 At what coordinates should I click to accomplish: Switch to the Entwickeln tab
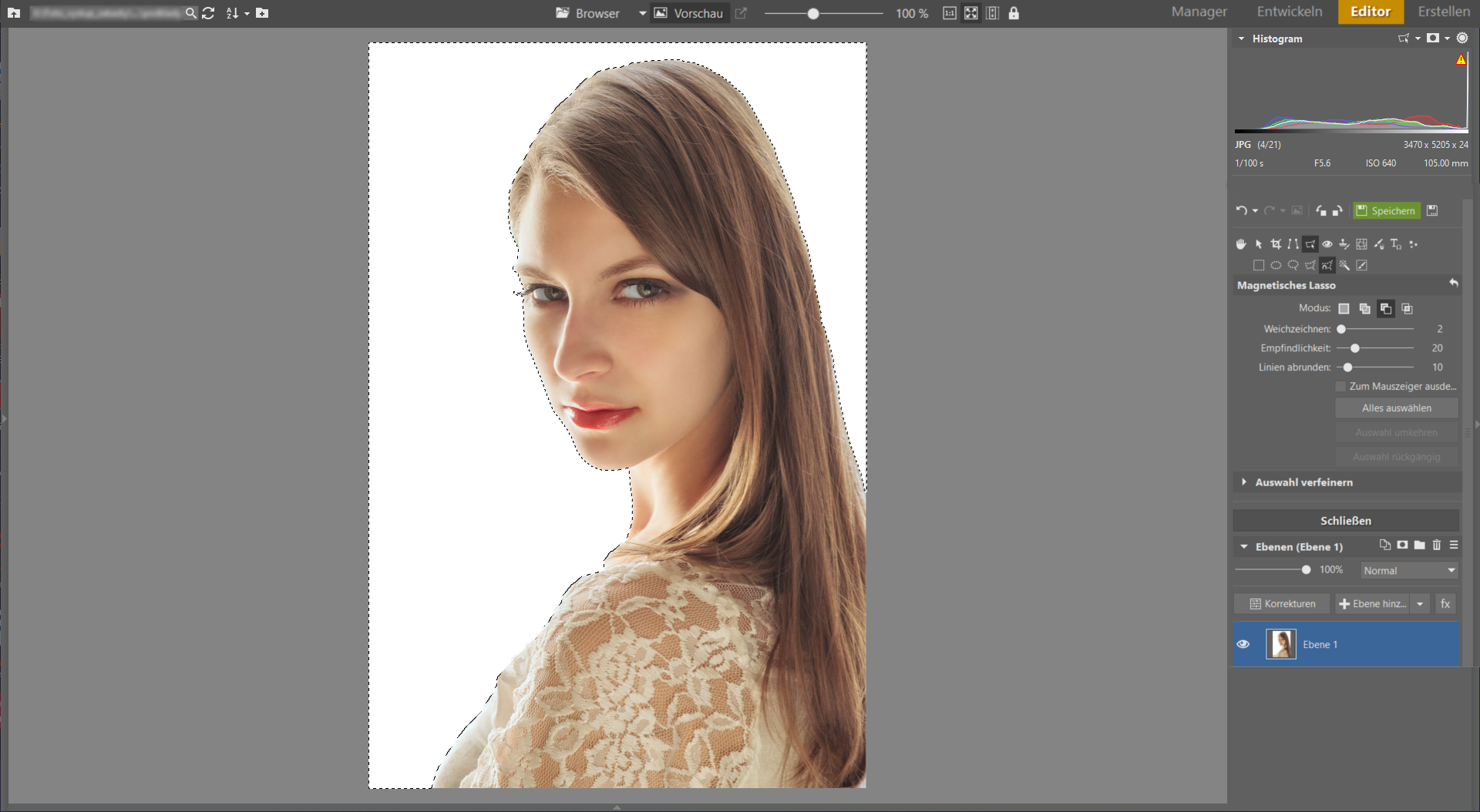coord(1290,12)
